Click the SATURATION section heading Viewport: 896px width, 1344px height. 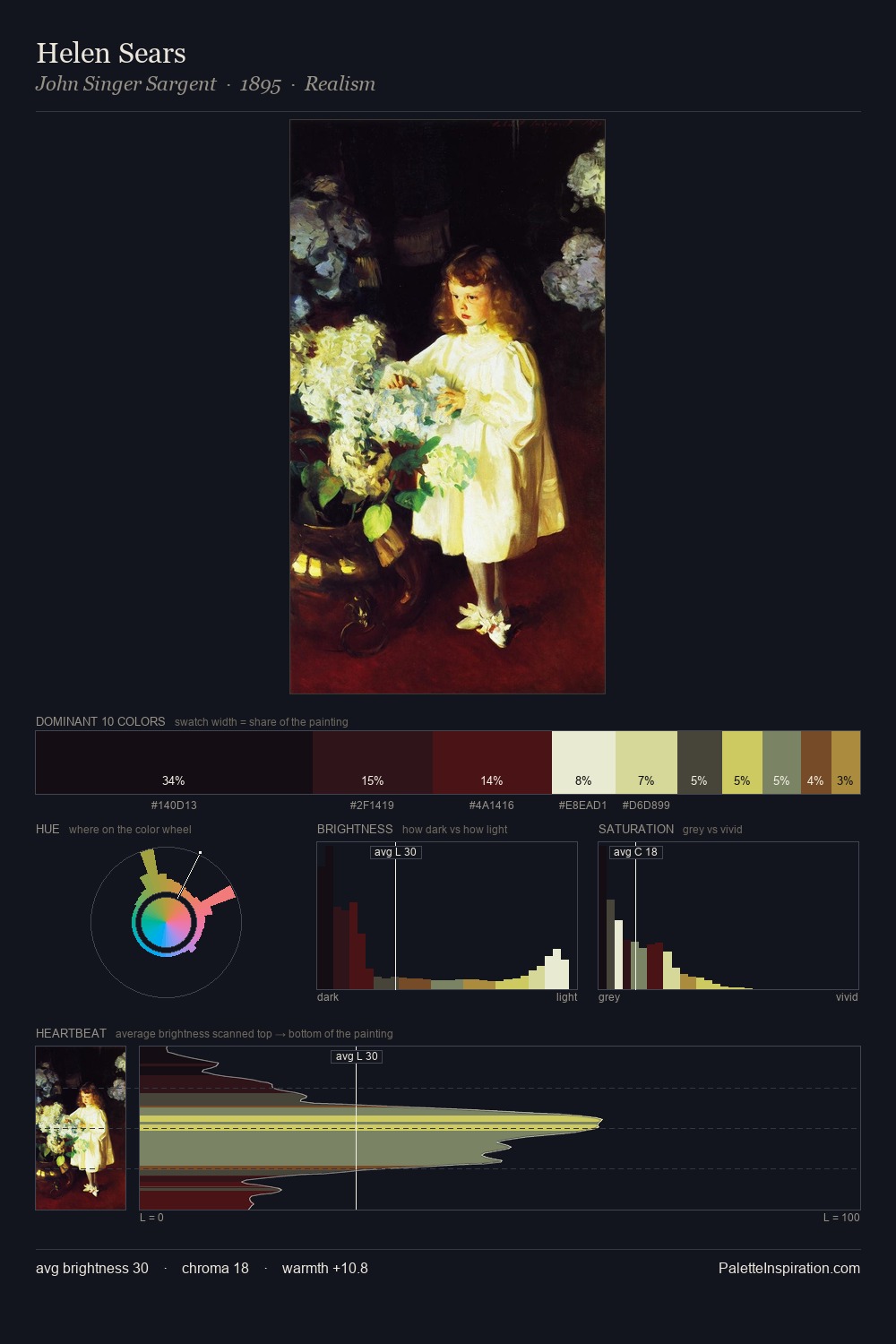click(x=636, y=829)
